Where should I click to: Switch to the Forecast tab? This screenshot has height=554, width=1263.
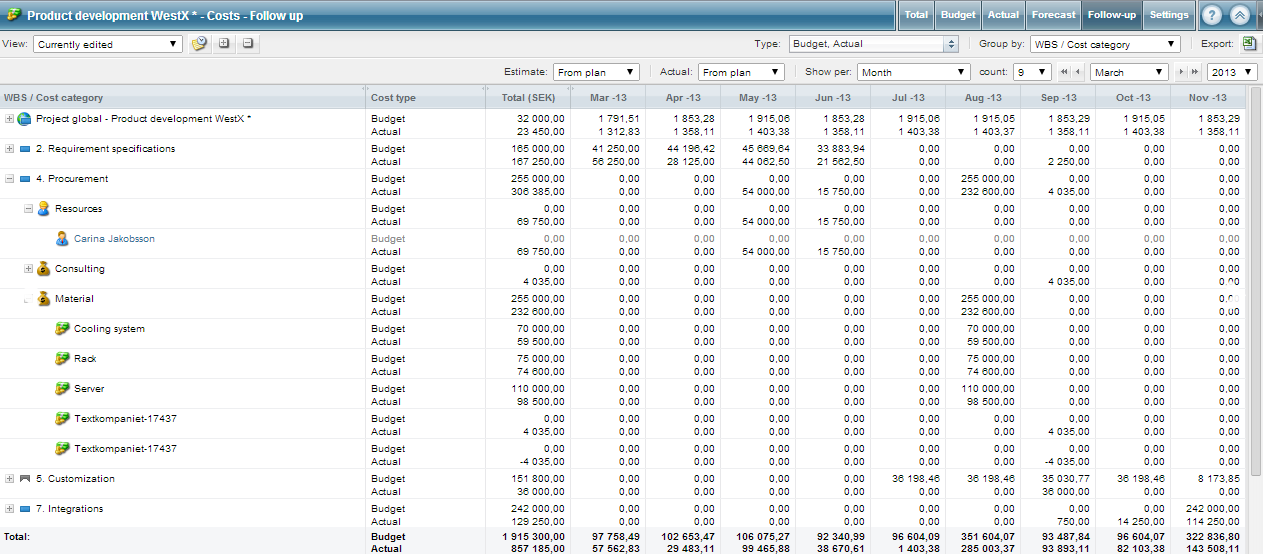point(1053,15)
